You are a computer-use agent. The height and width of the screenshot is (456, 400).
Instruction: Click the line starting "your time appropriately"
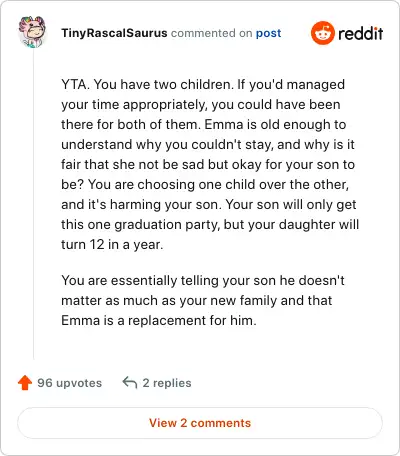(201, 105)
